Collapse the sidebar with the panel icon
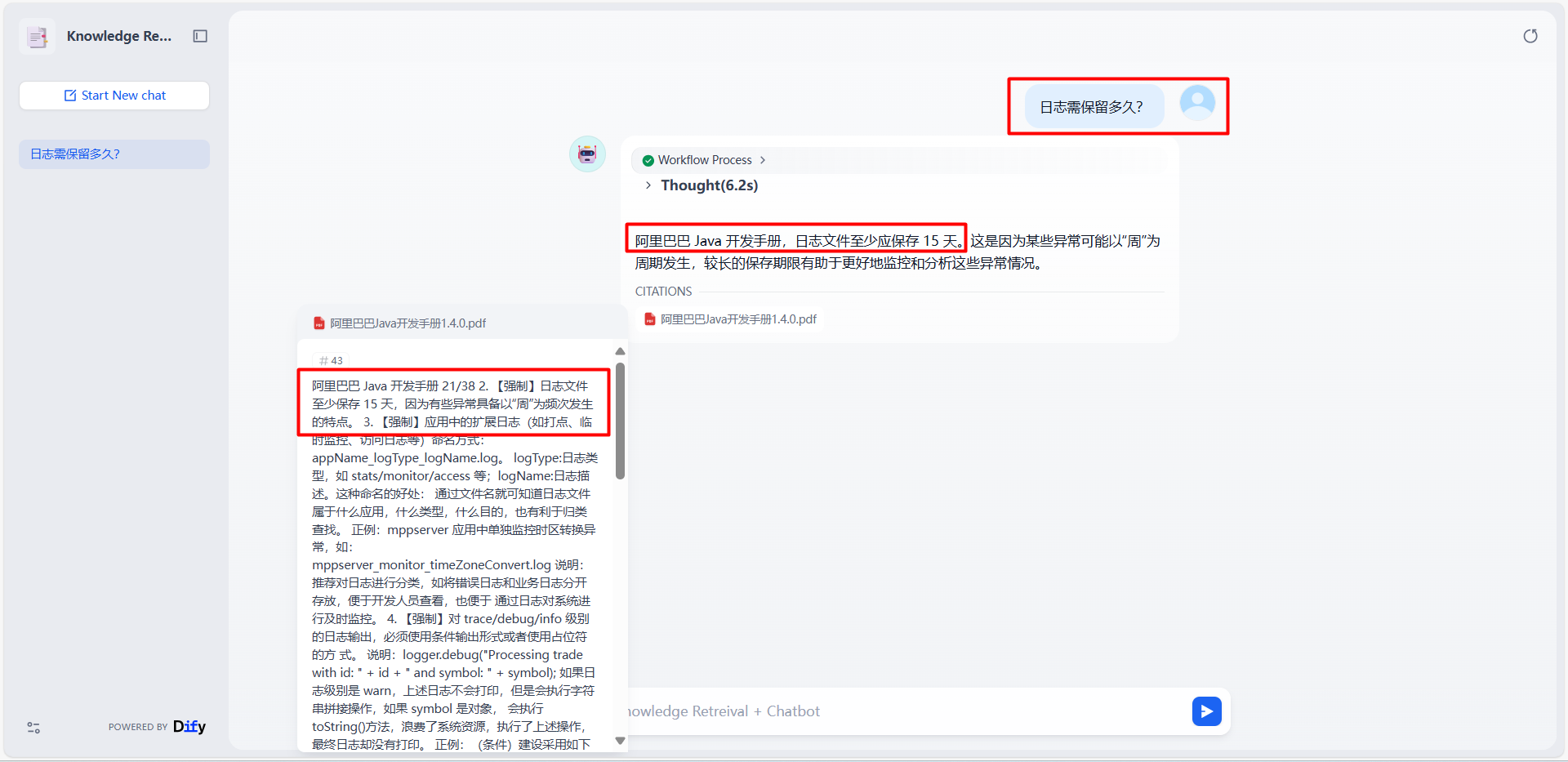 pyautogui.click(x=200, y=36)
